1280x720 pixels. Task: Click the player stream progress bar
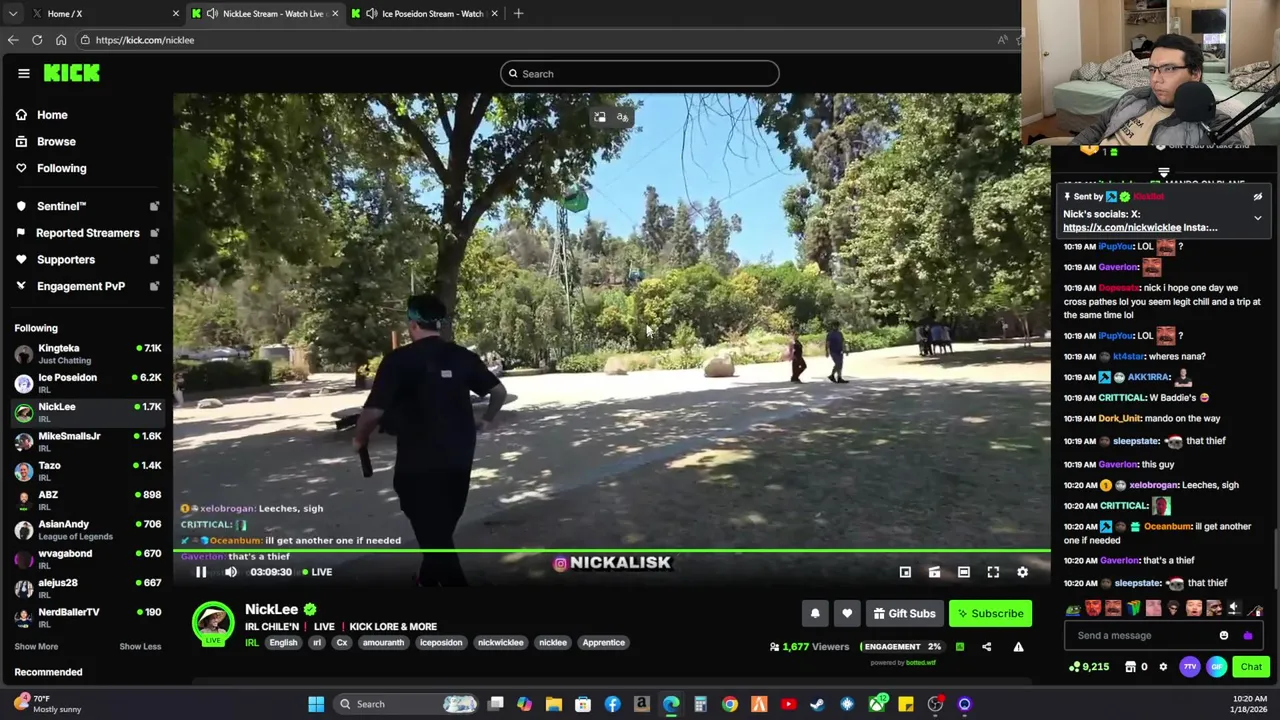pos(612,551)
